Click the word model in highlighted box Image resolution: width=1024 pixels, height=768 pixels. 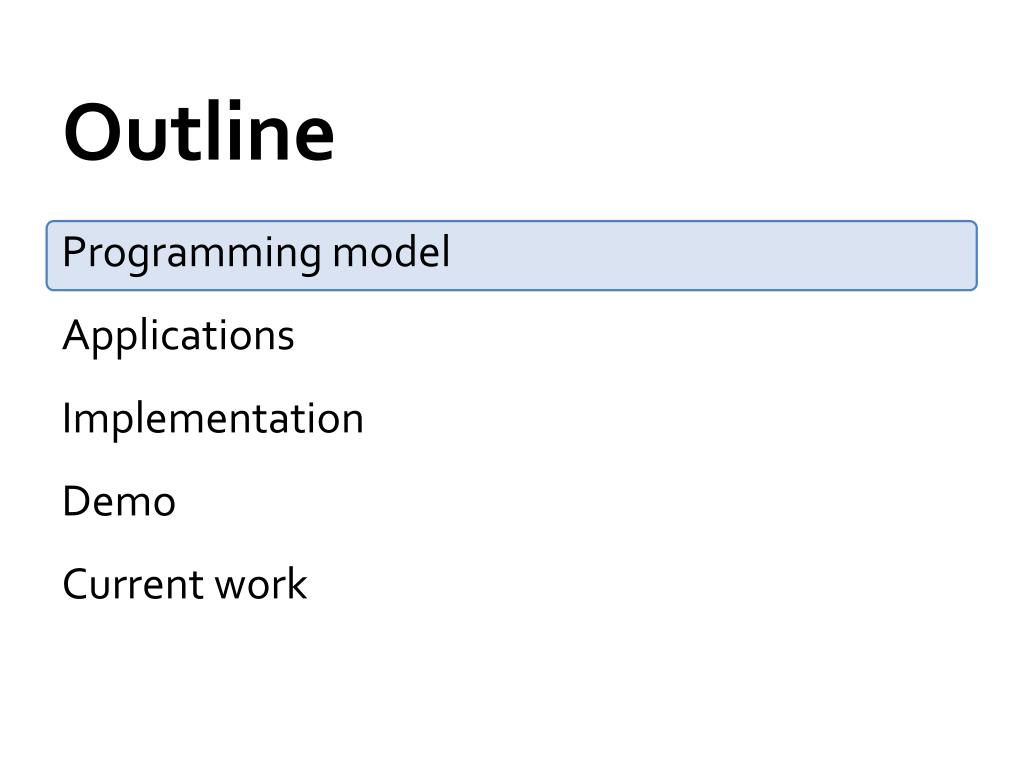[391, 251]
